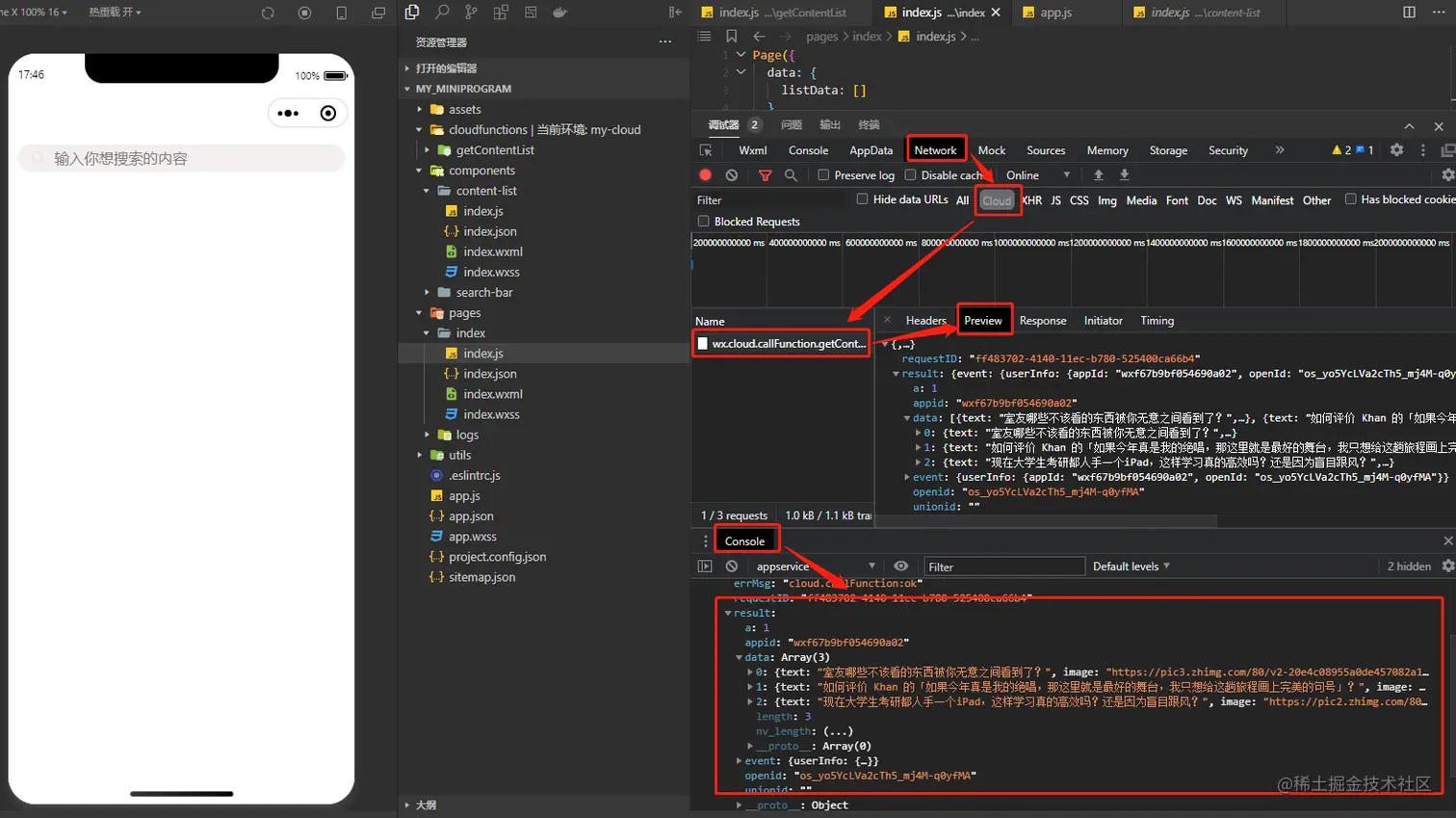
Task: Select the wx.cloud.callFunction.getCont... request row
Action: (x=781, y=344)
